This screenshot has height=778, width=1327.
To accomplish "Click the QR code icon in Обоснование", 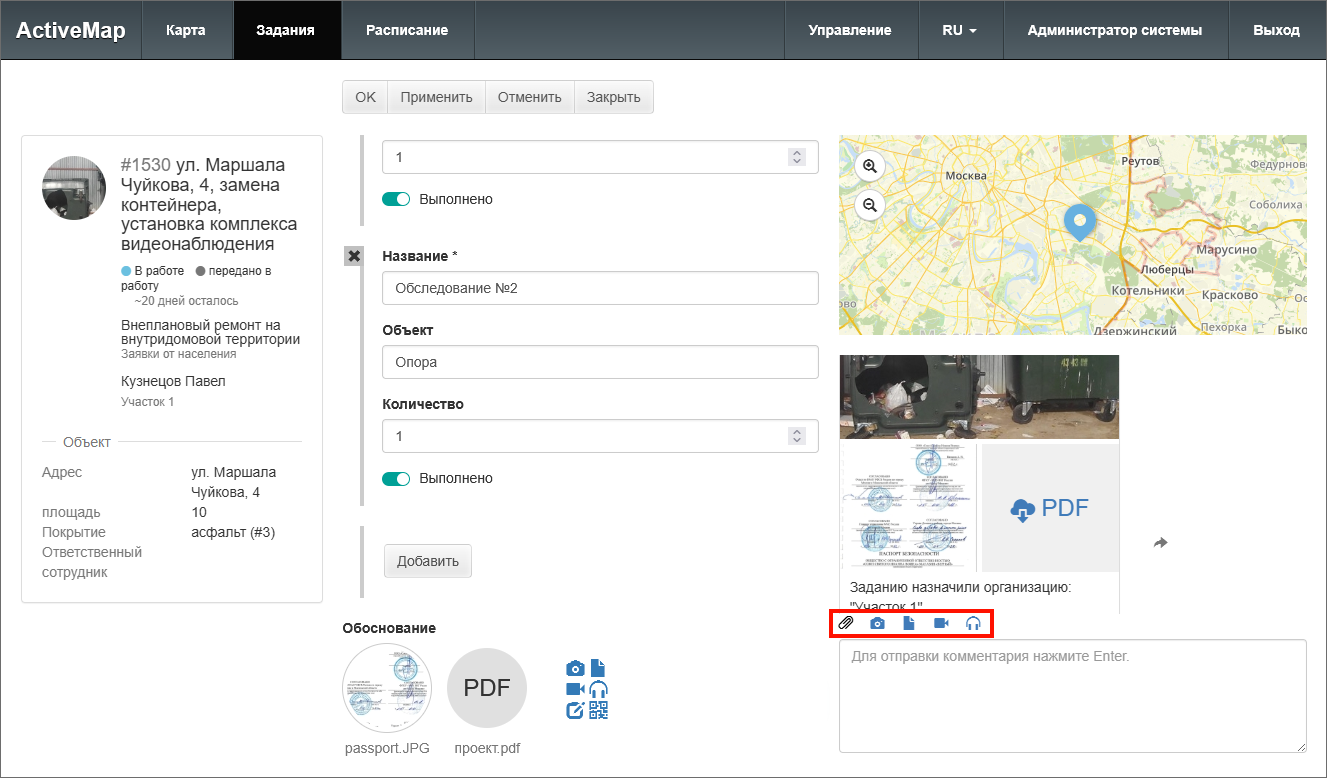I will [x=599, y=710].
